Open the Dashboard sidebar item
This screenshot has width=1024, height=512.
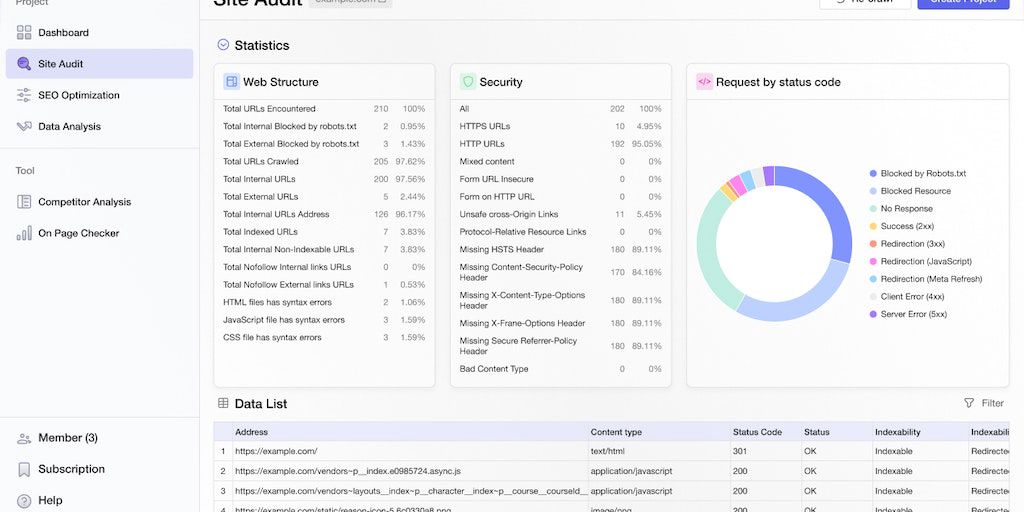[x=99, y=33]
